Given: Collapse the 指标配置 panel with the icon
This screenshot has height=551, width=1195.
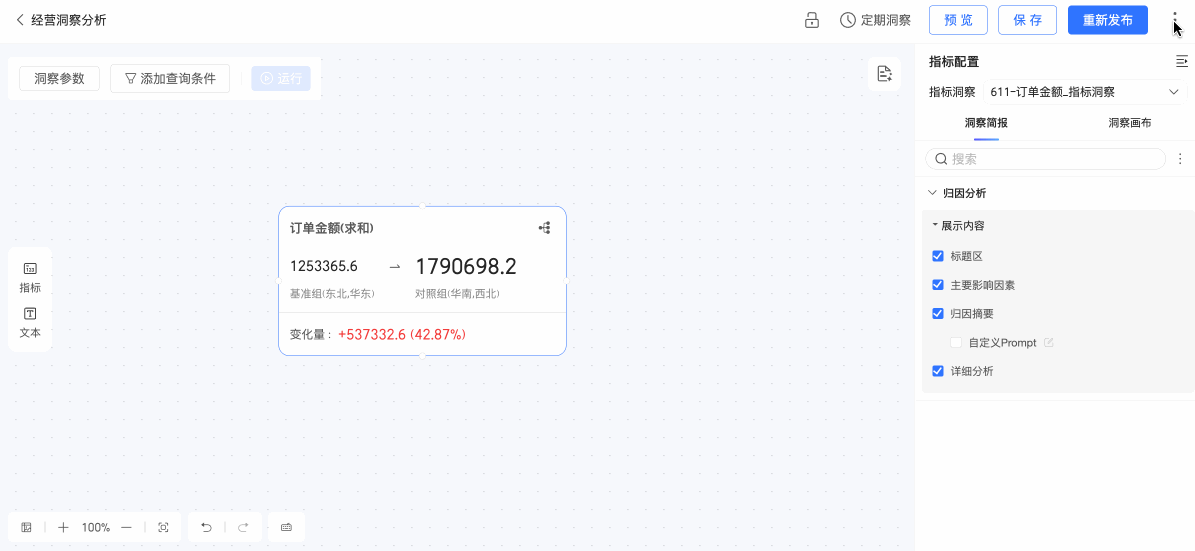Looking at the screenshot, I should coord(1181,61).
